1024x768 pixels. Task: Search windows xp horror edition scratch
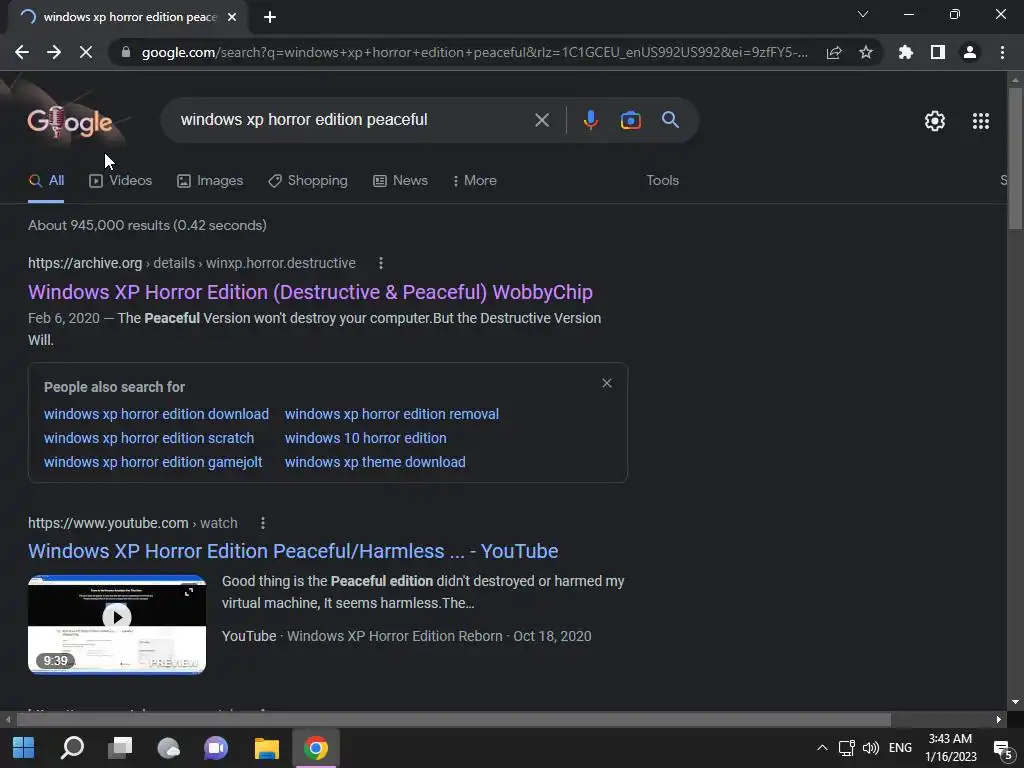point(149,438)
